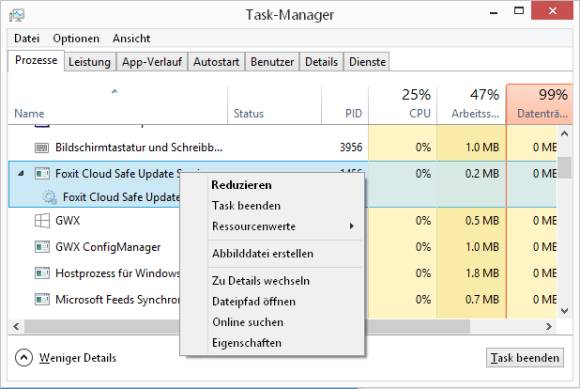Click the Foxit Cloud Safe Update group icon

click(x=42, y=173)
